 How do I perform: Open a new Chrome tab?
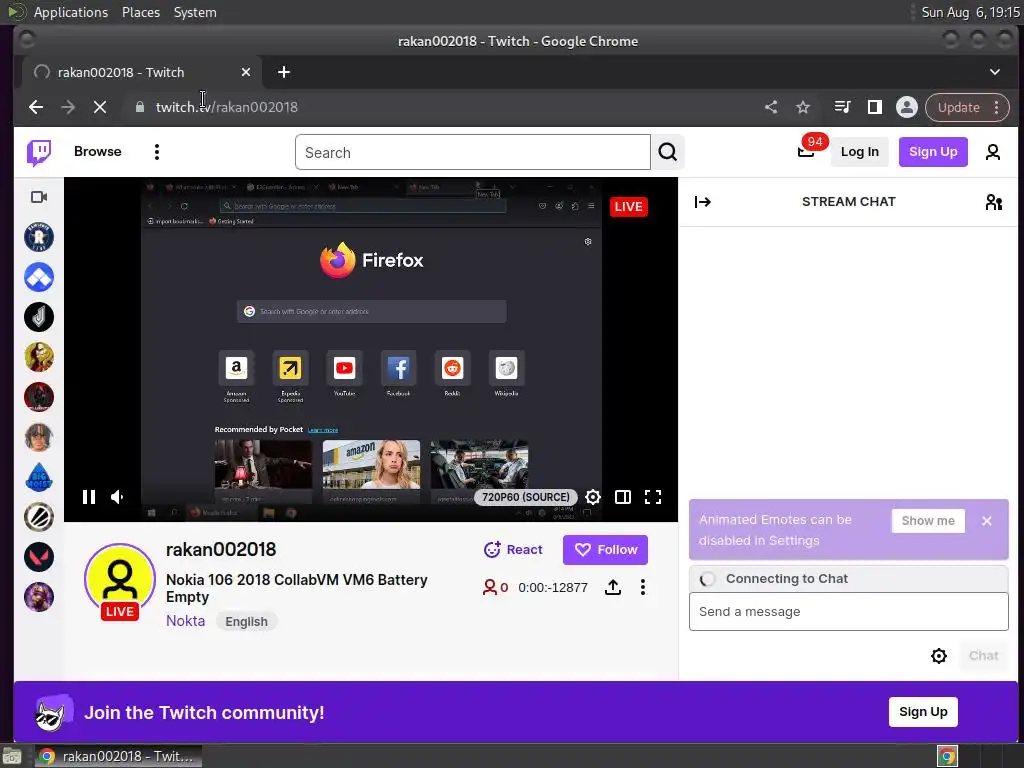[x=283, y=72]
